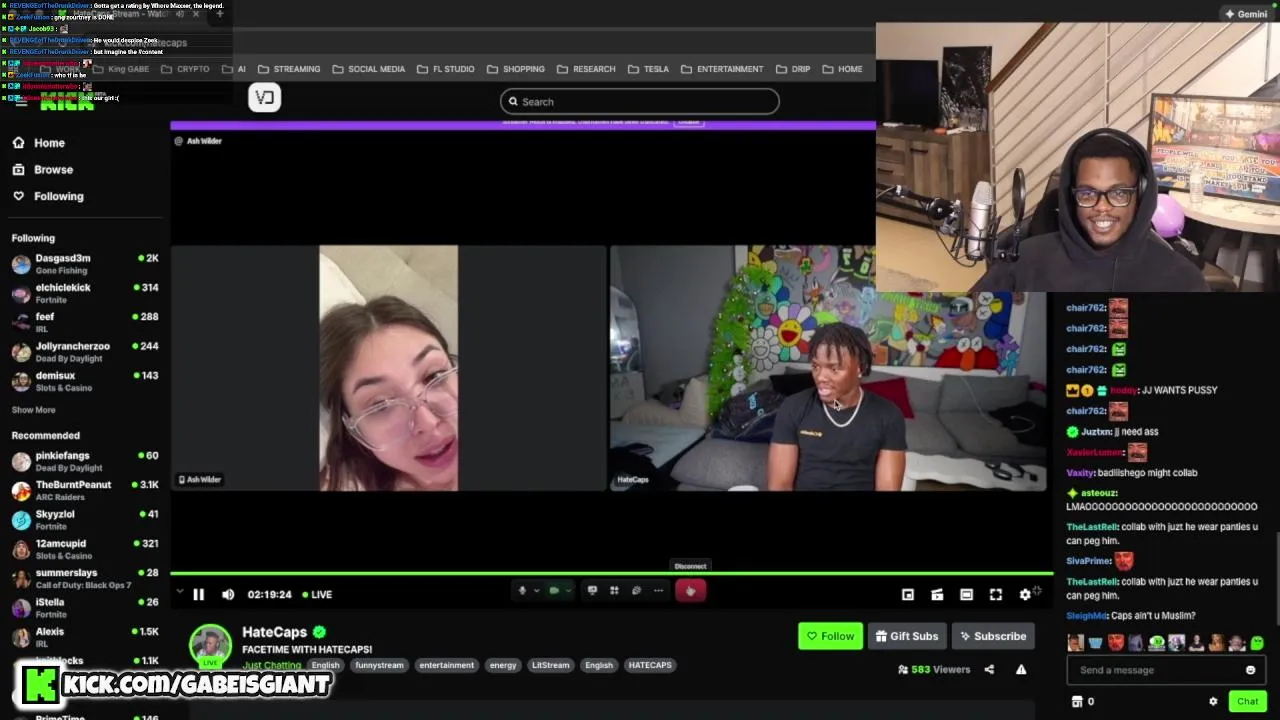This screenshot has height=720, width=1280.
Task: Toggle the microphone in the call controls
Action: tap(521, 591)
